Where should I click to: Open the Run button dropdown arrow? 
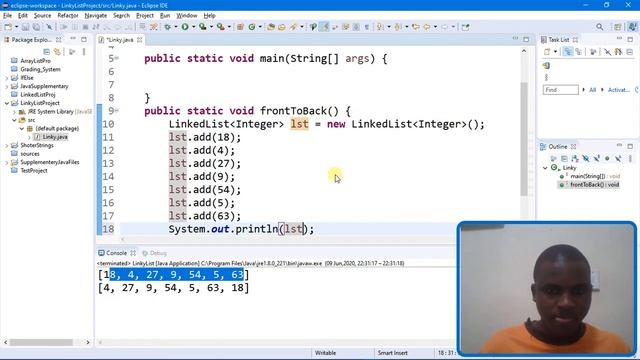(x=193, y=27)
